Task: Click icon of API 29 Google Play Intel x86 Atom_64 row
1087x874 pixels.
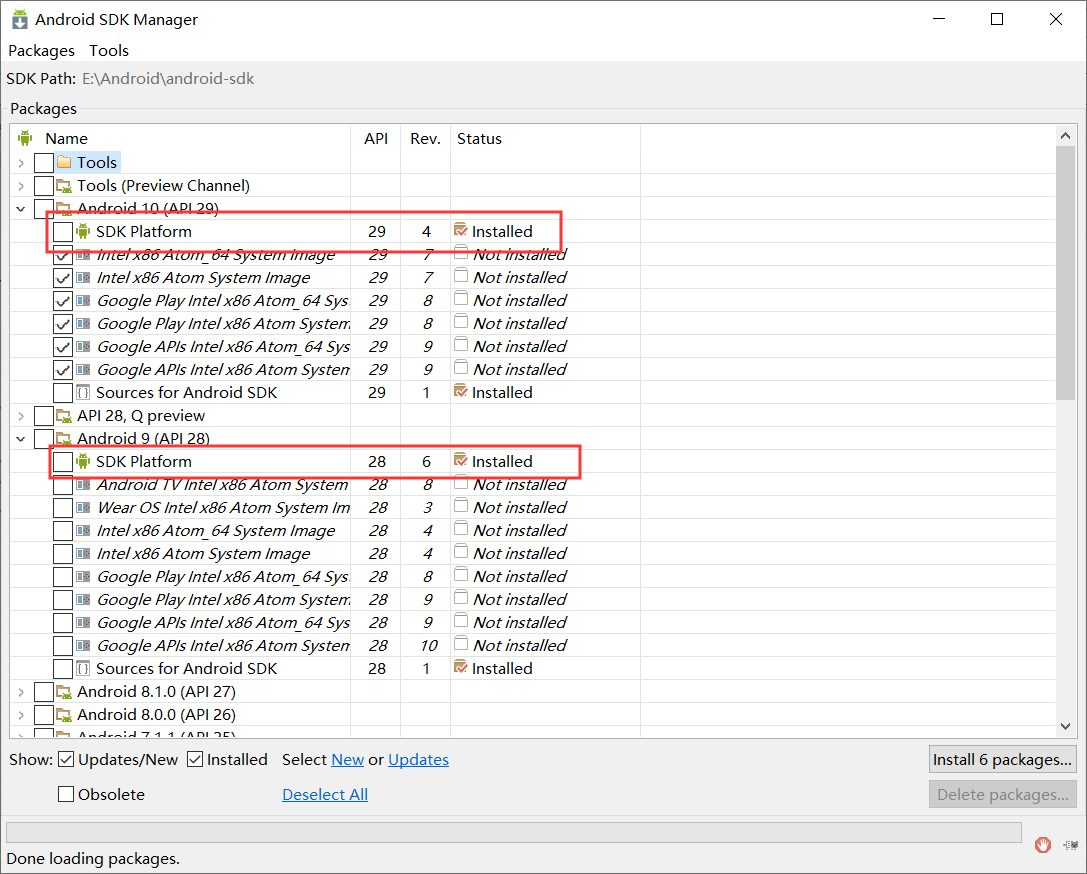Action: click(83, 301)
